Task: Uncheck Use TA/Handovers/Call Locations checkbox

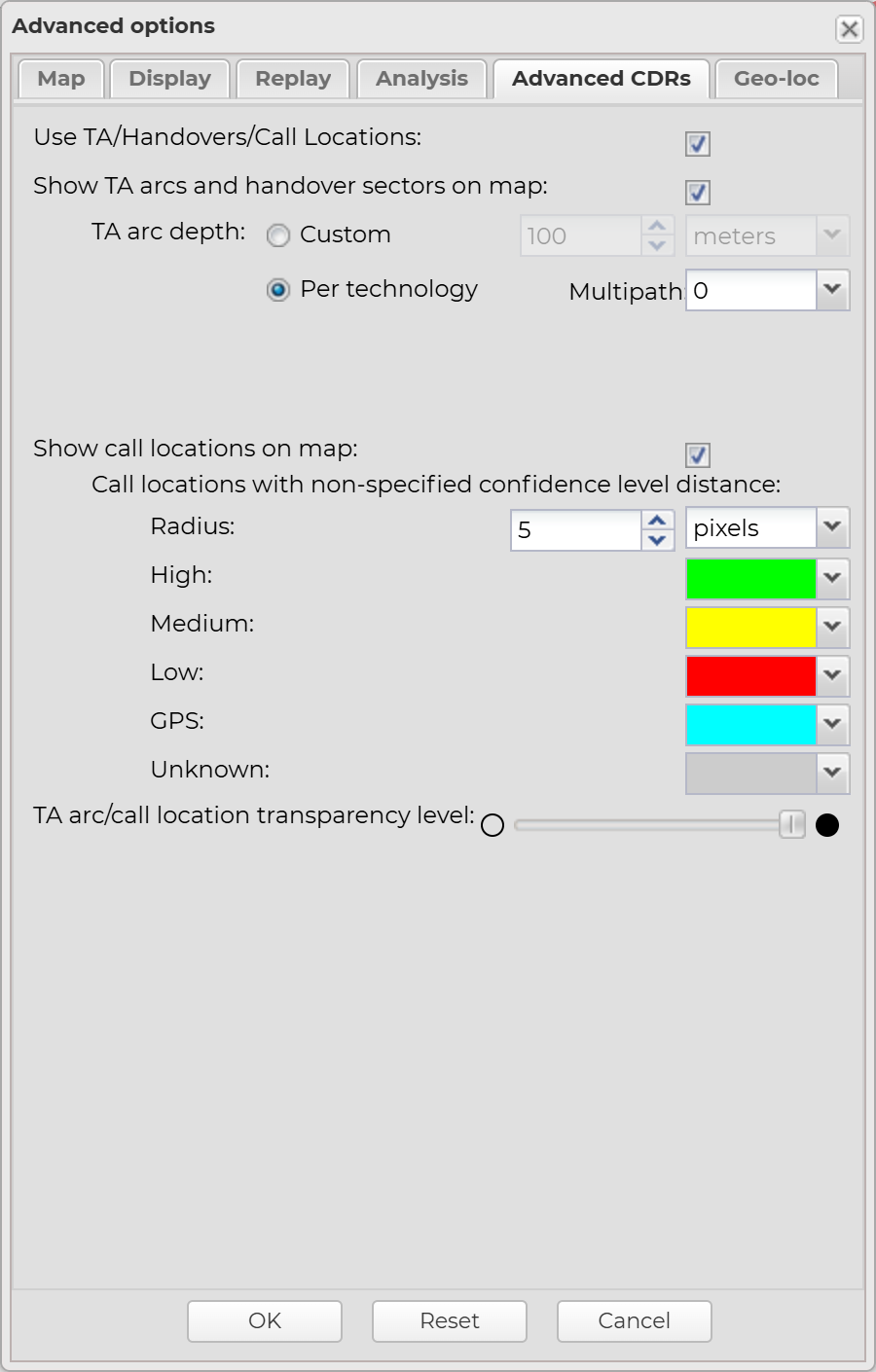Action: 698,144
